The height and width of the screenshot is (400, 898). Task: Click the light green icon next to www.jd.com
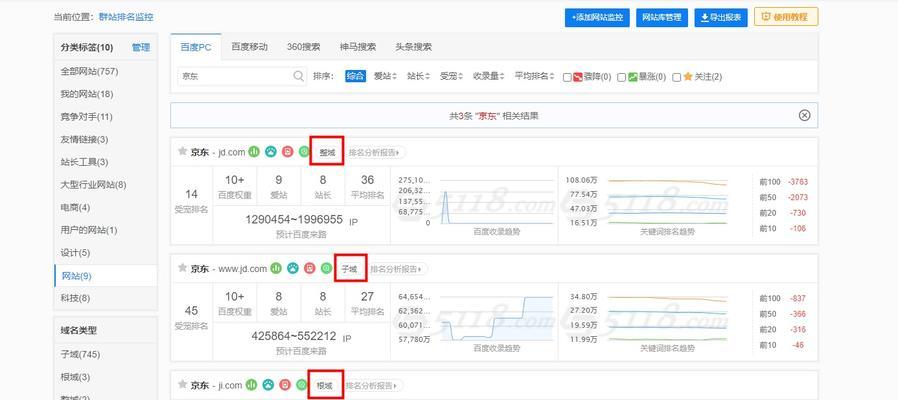coord(326,268)
